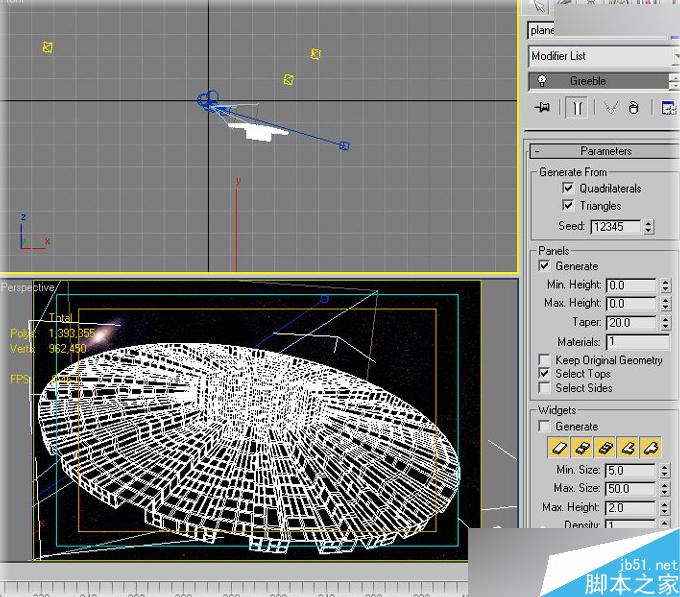
Task: Click the Pin Stack icon
Action: point(542,108)
